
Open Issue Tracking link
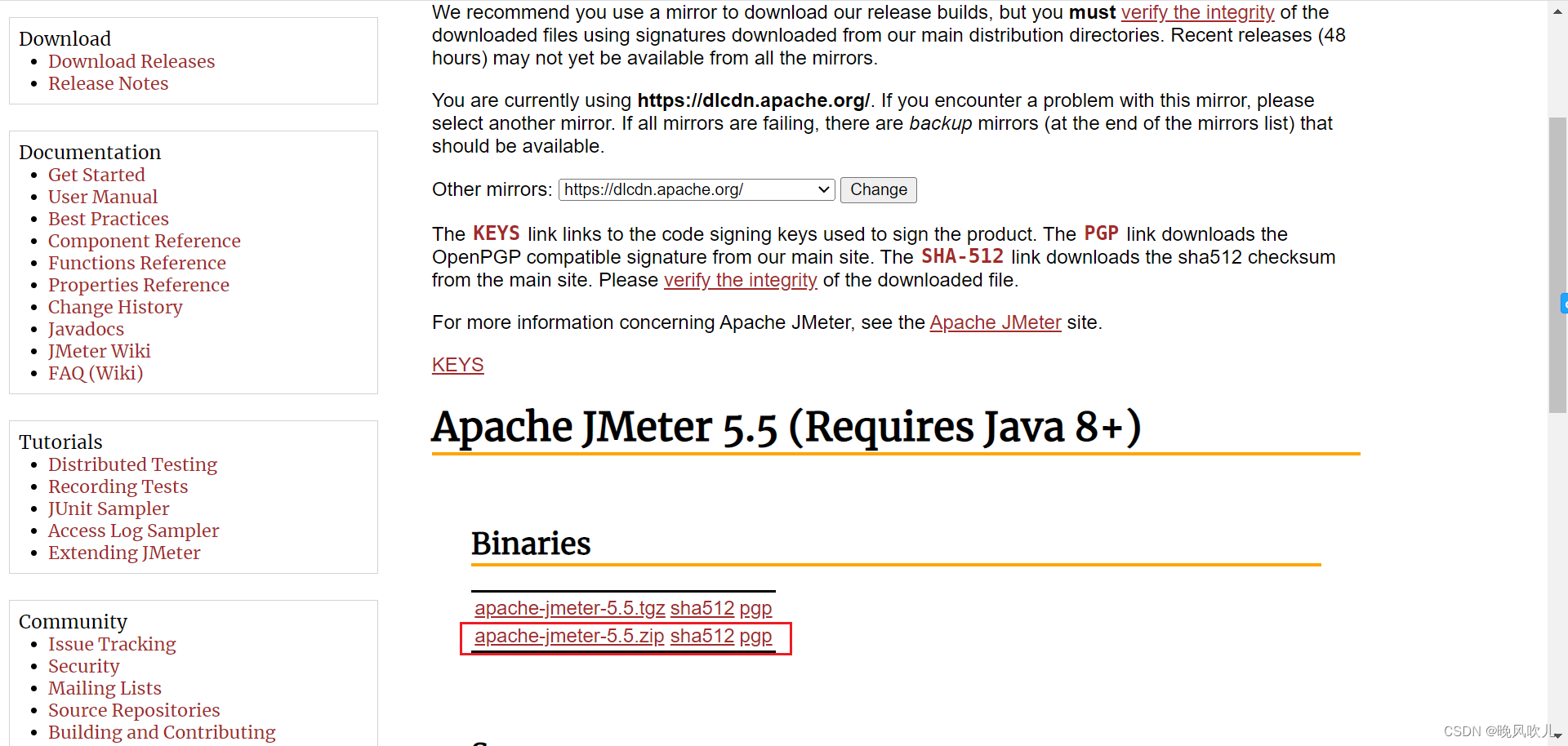pos(112,644)
